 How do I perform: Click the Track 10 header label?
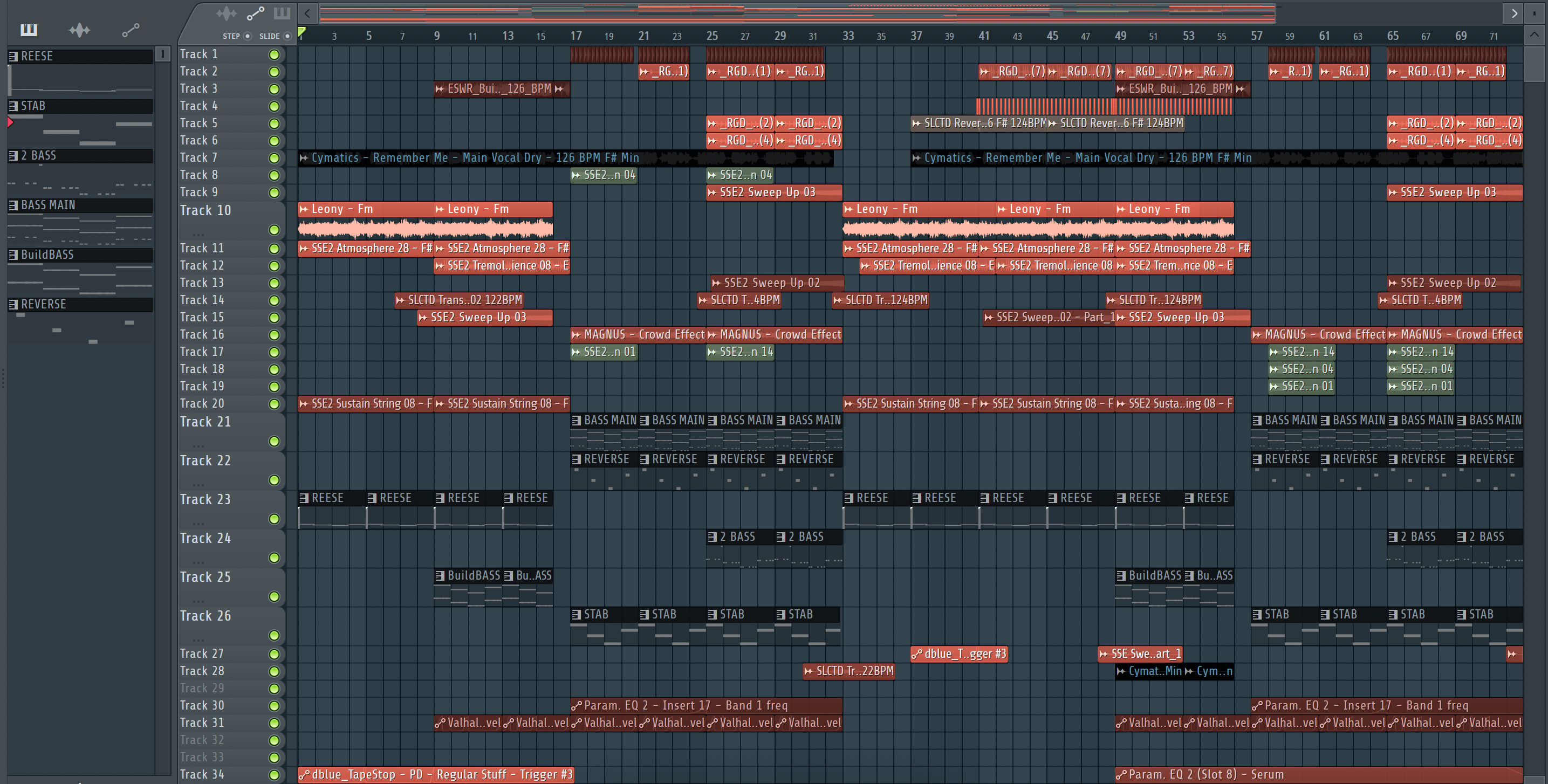tap(205, 211)
